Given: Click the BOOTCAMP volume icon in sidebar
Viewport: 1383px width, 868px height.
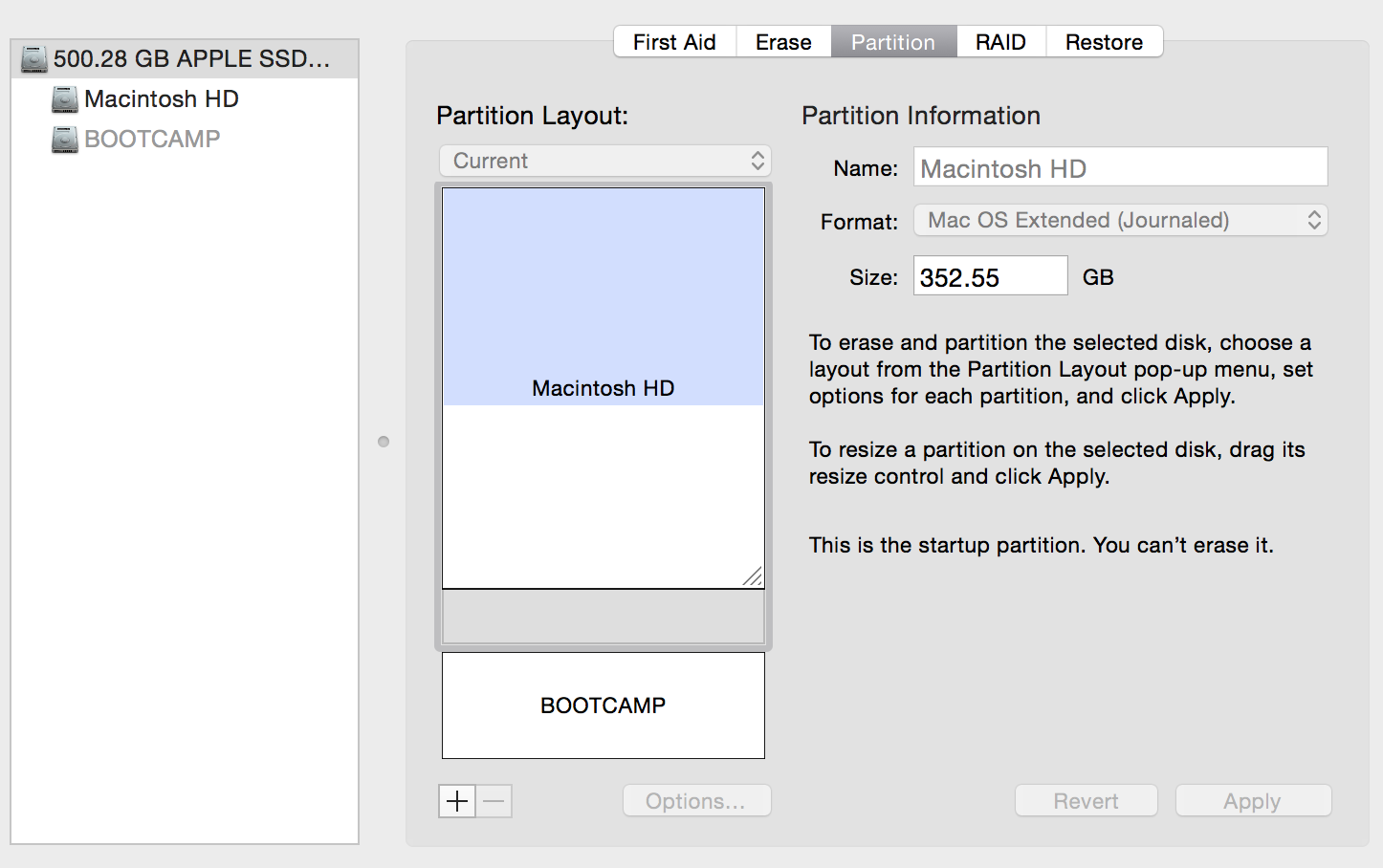Looking at the screenshot, I should 63,139.
